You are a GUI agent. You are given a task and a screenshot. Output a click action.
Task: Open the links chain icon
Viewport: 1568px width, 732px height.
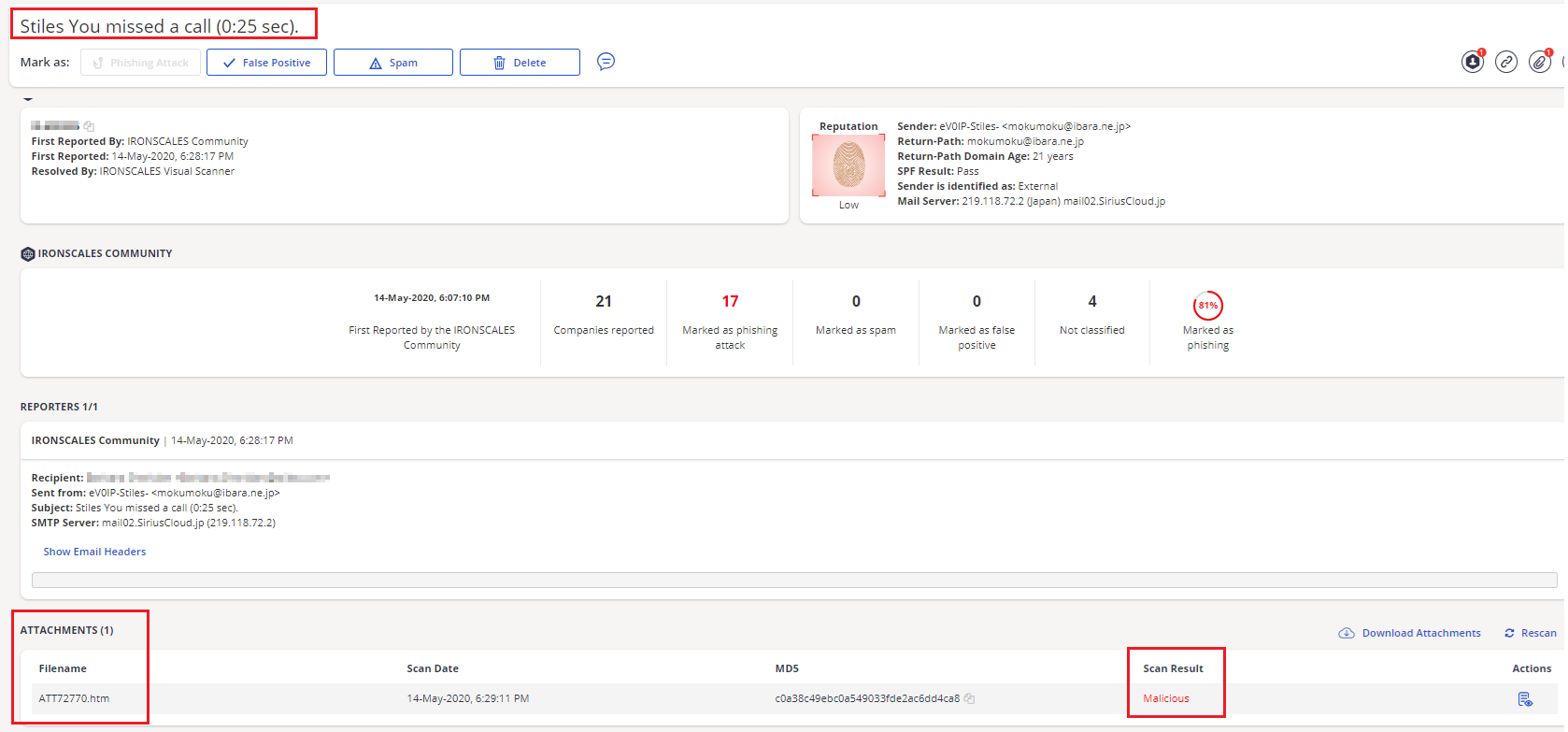(x=1506, y=62)
